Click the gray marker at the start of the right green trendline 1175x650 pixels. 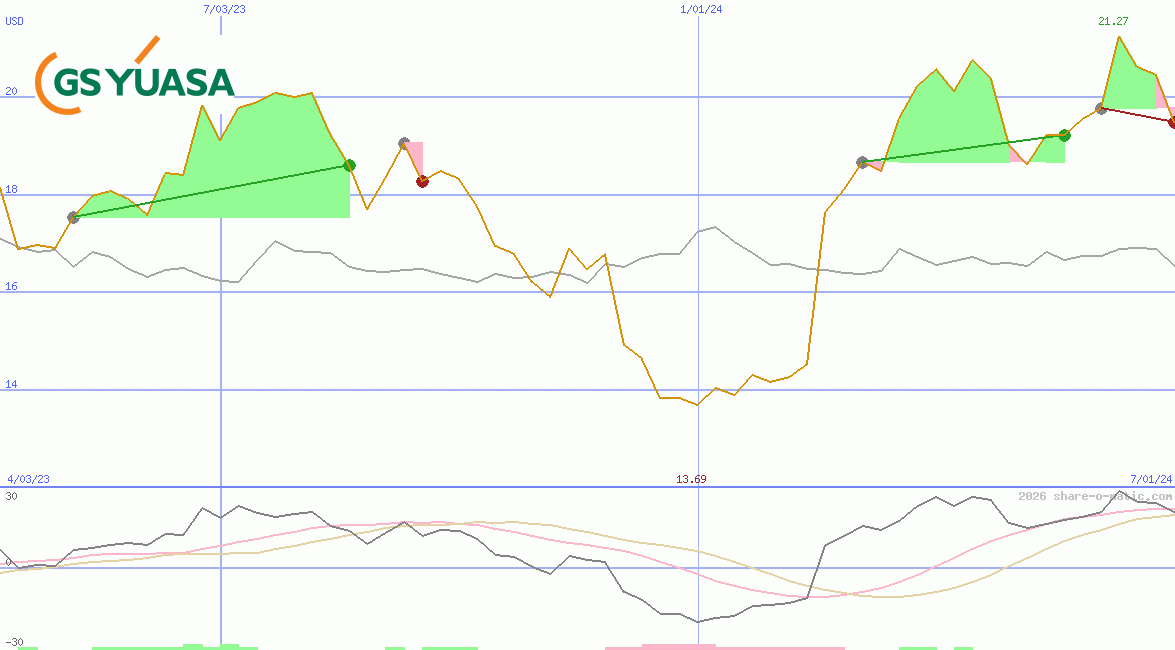tap(862, 159)
